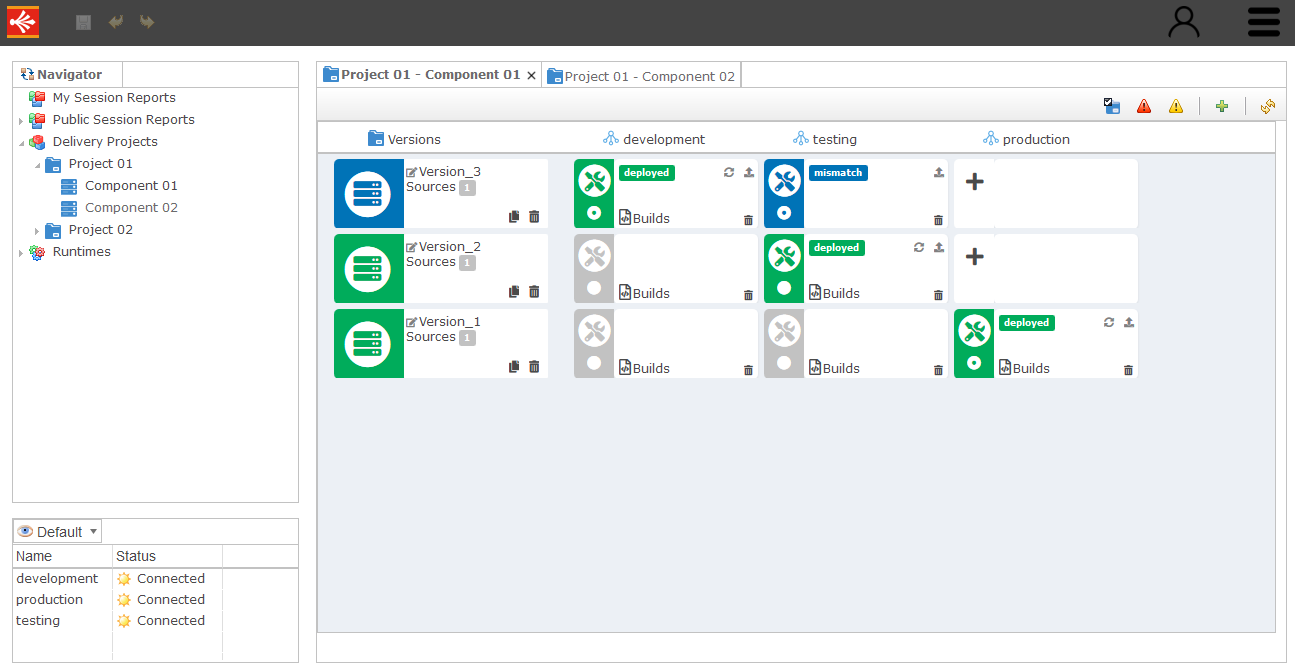
Task: Copy Version_2 using the duplicate icon
Action: pos(514,291)
